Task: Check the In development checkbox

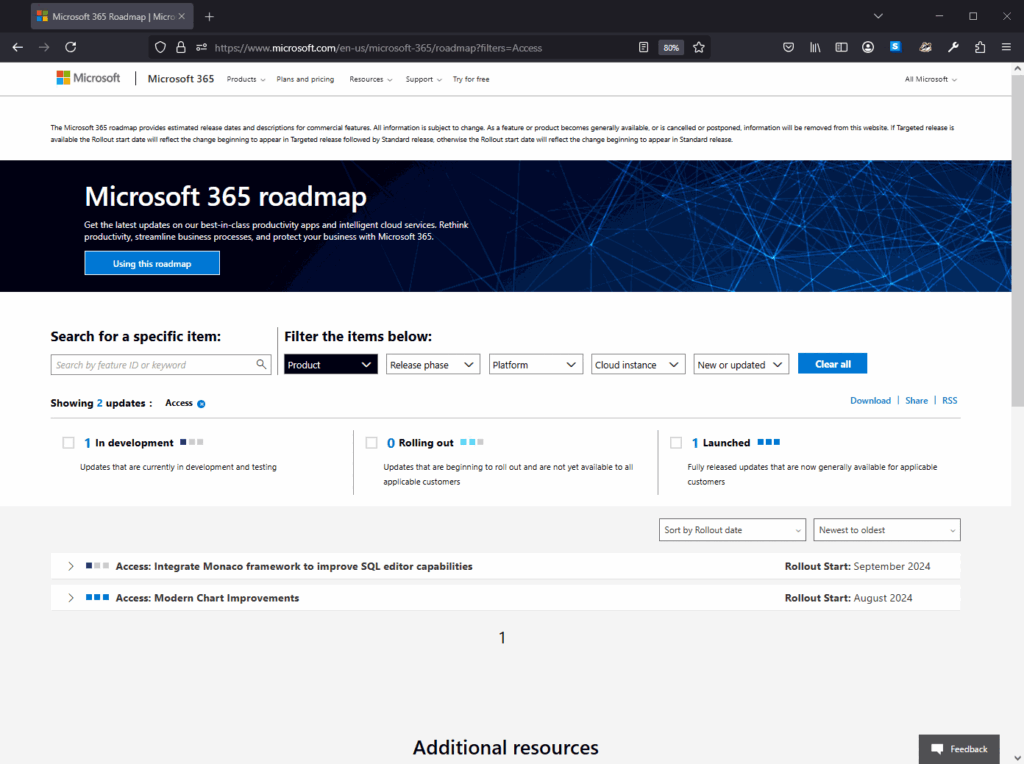Action: pos(69,443)
